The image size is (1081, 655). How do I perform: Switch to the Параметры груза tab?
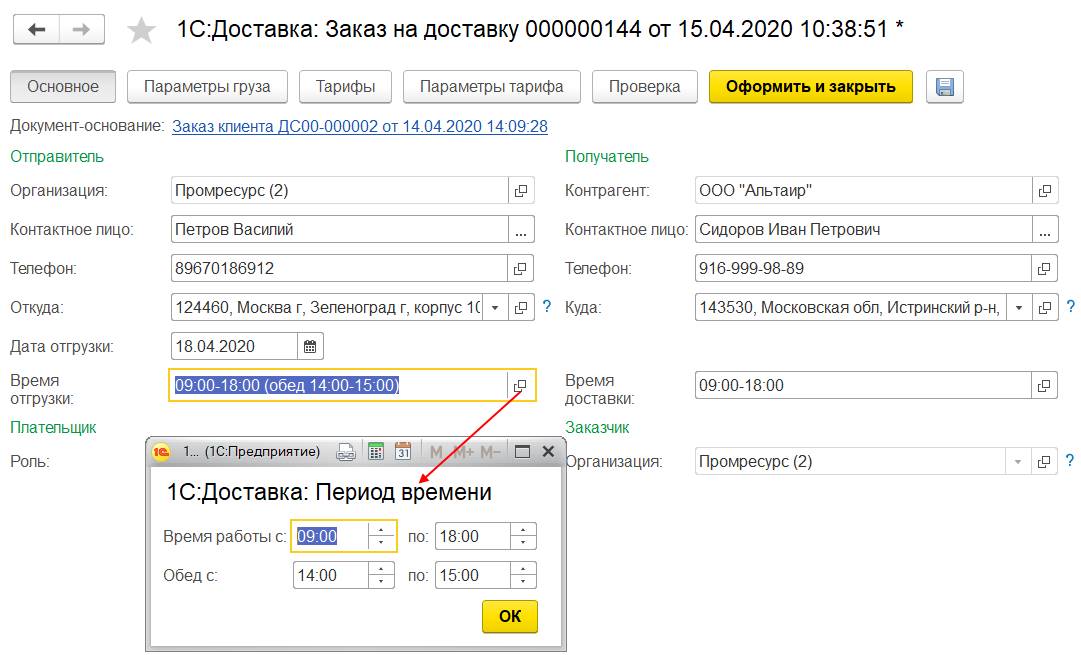click(207, 87)
